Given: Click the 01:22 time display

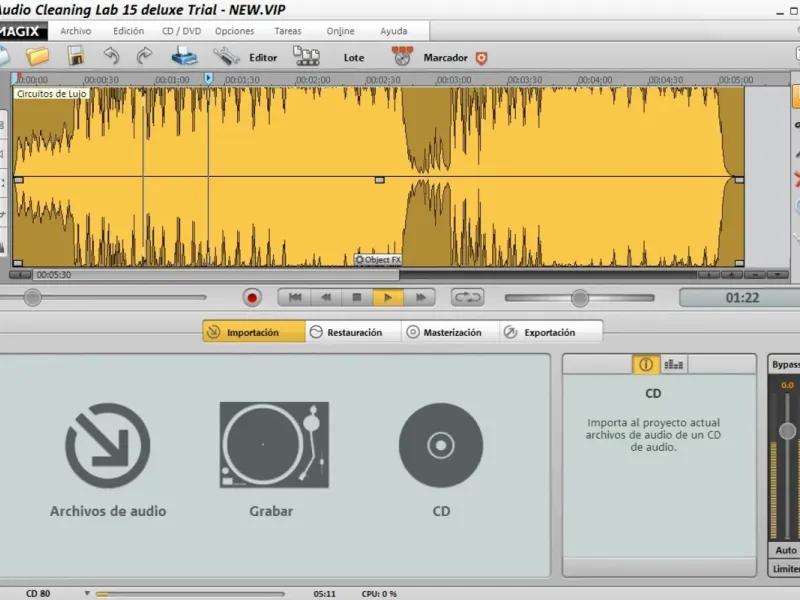Looking at the screenshot, I should tap(742, 297).
